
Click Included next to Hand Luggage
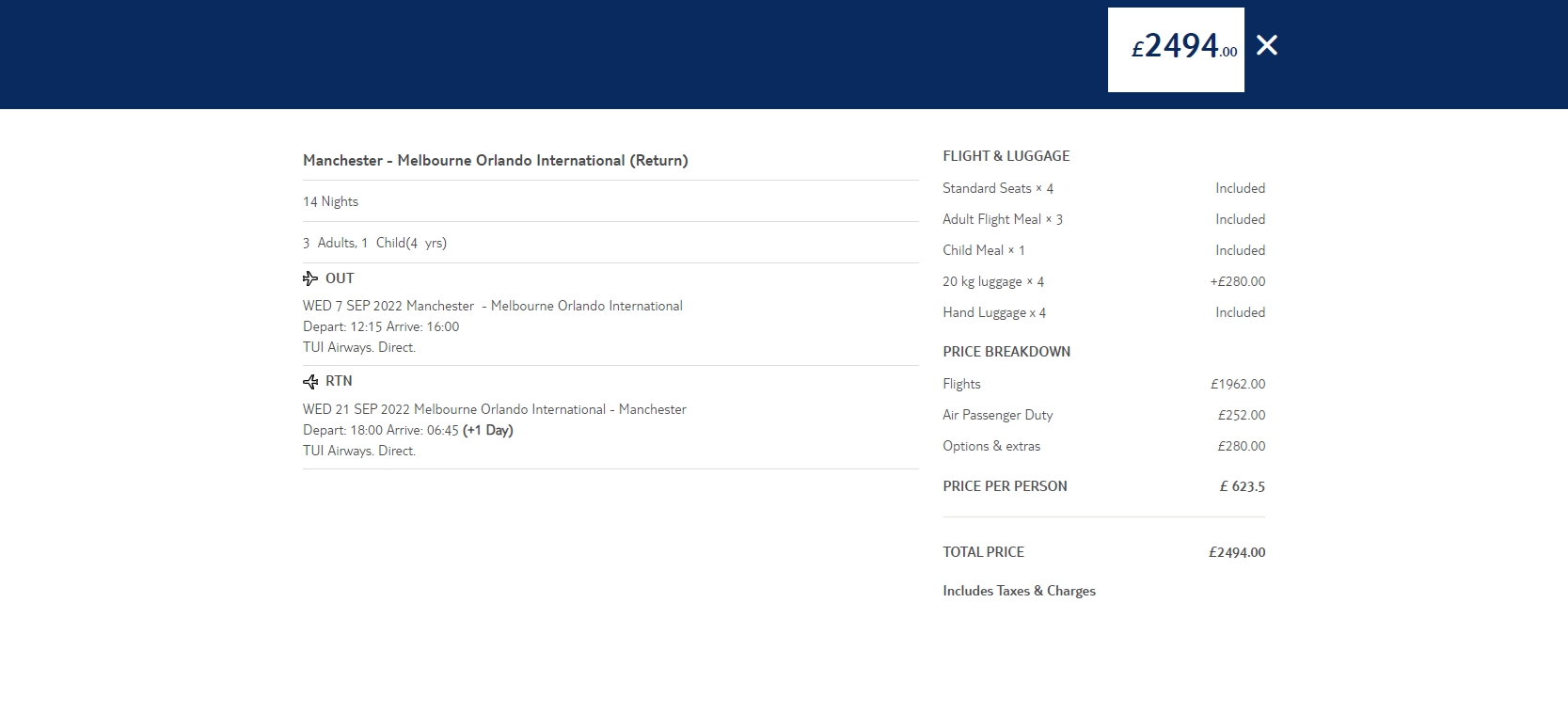click(x=1240, y=312)
